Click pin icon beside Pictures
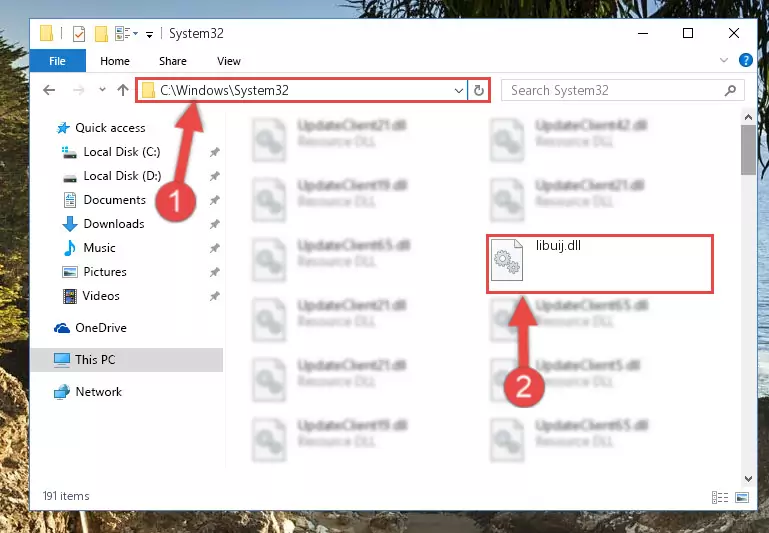Image resolution: width=769 pixels, height=533 pixels. (x=215, y=272)
